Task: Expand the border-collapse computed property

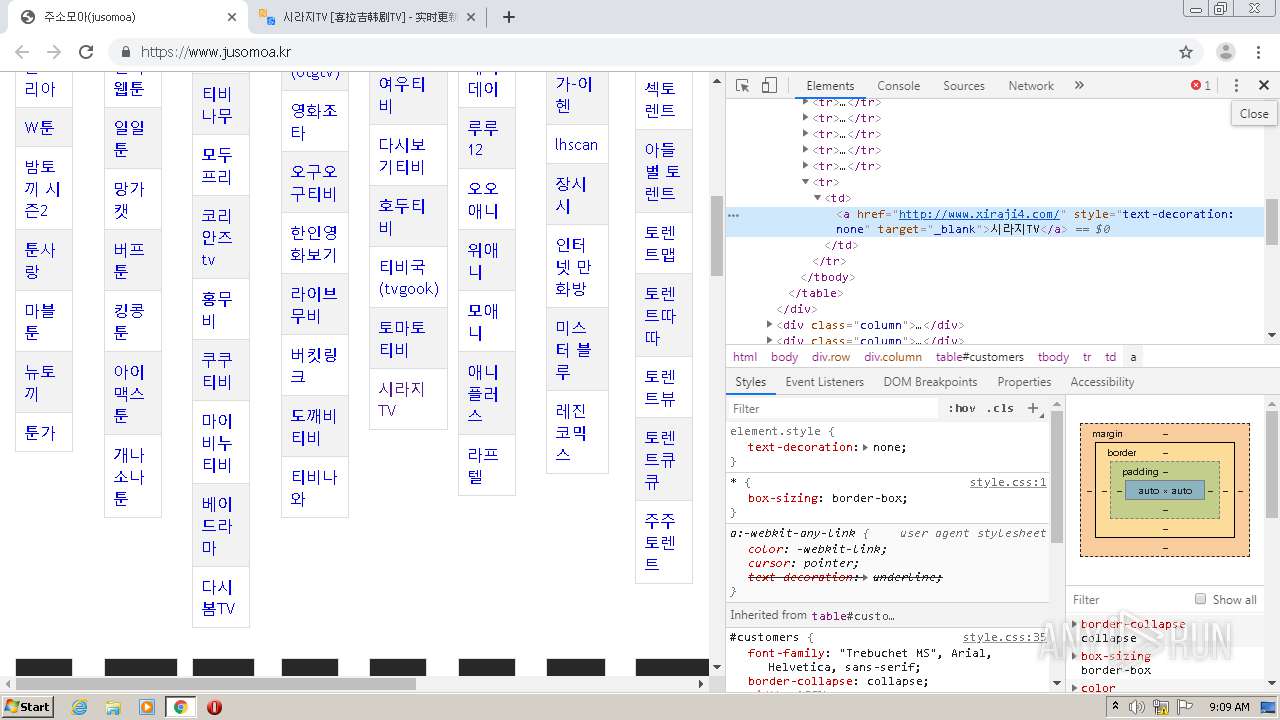Action: pos(1075,624)
